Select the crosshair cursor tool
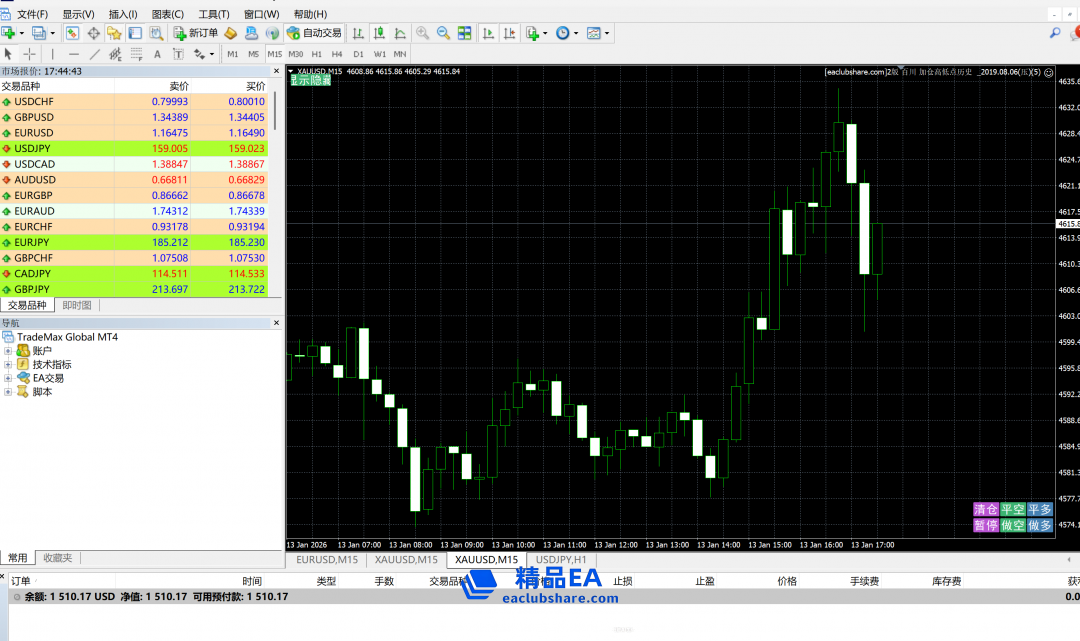The width and height of the screenshot is (1080, 641). tap(30, 54)
